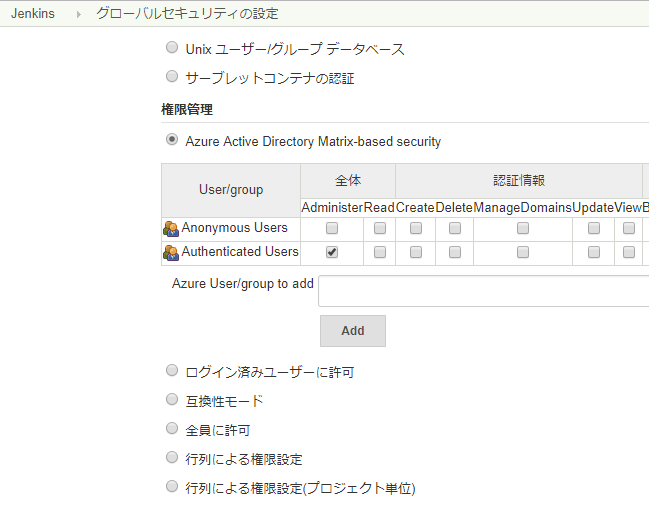Check Create for Anonymous Users
The height and width of the screenshot is (509, 649).
point(416,228)
